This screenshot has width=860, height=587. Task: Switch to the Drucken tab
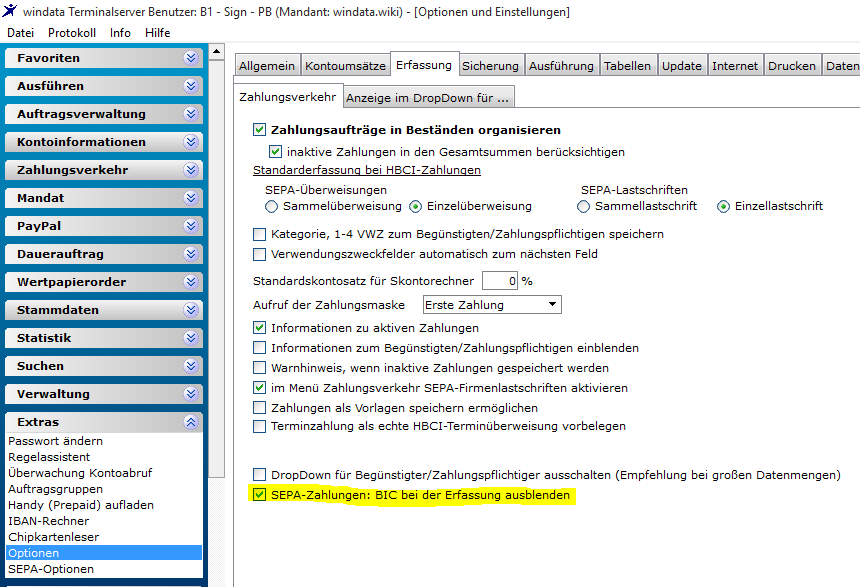[792, 66]
